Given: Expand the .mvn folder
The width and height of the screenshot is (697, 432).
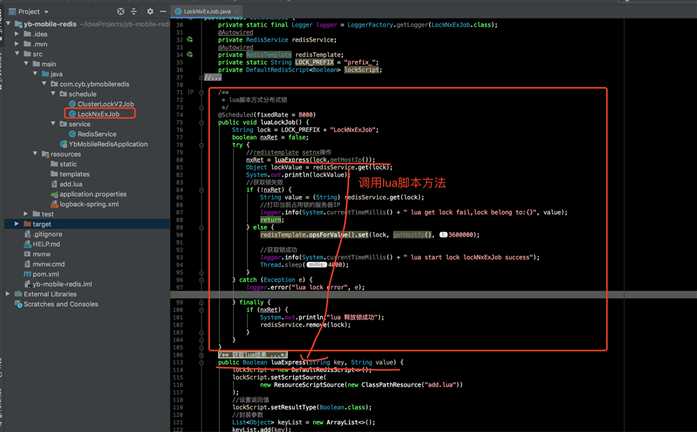Looking at the screenshot, I should click(16, 44).
